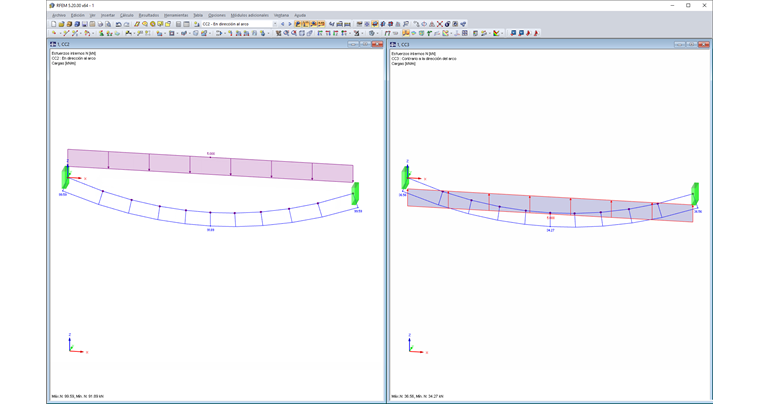This screenshot has width=760, height=404.
Task: Close the CC2 child window
Action: [x=377, y=44]
